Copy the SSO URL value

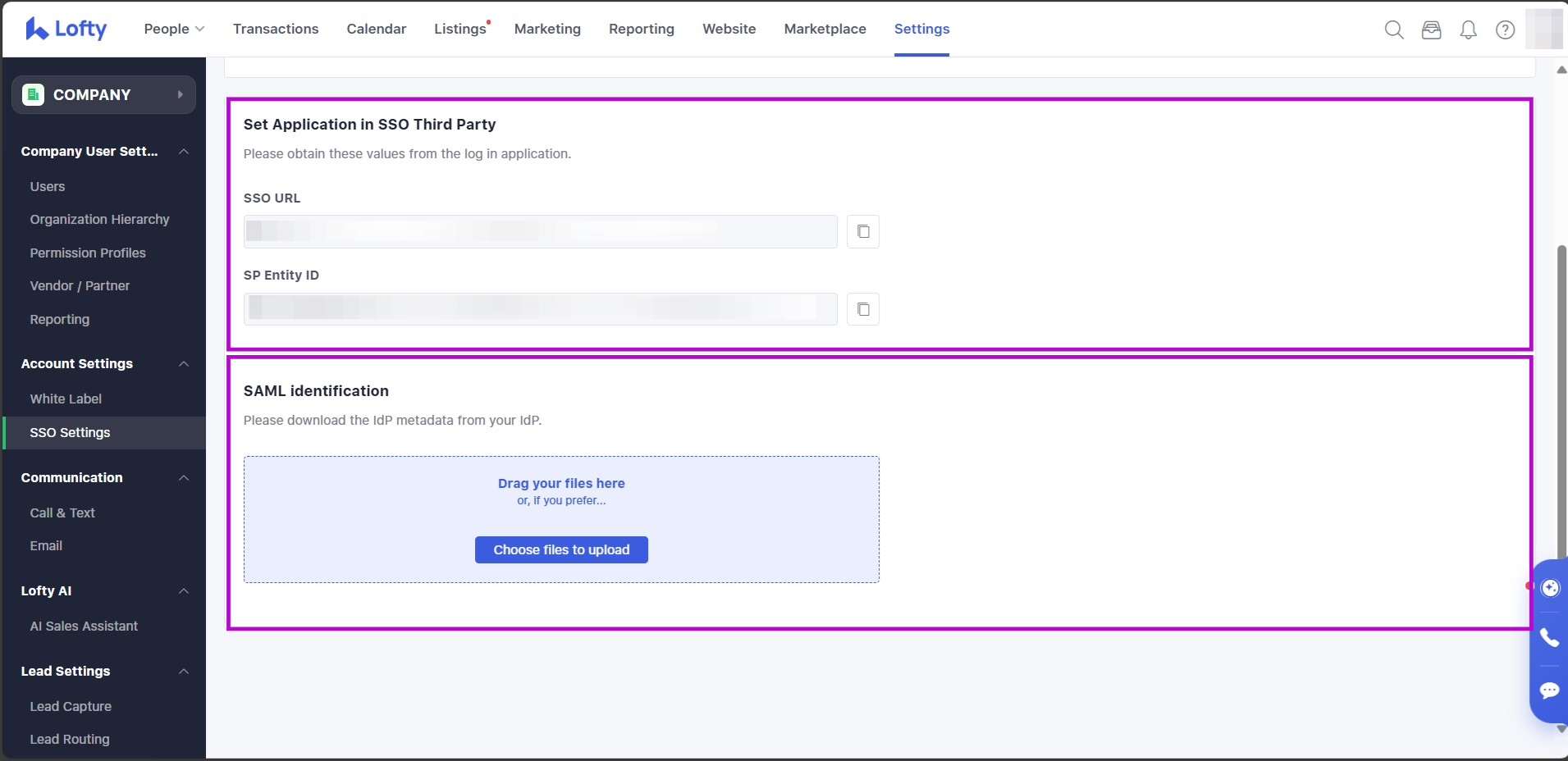pos(862,232)
